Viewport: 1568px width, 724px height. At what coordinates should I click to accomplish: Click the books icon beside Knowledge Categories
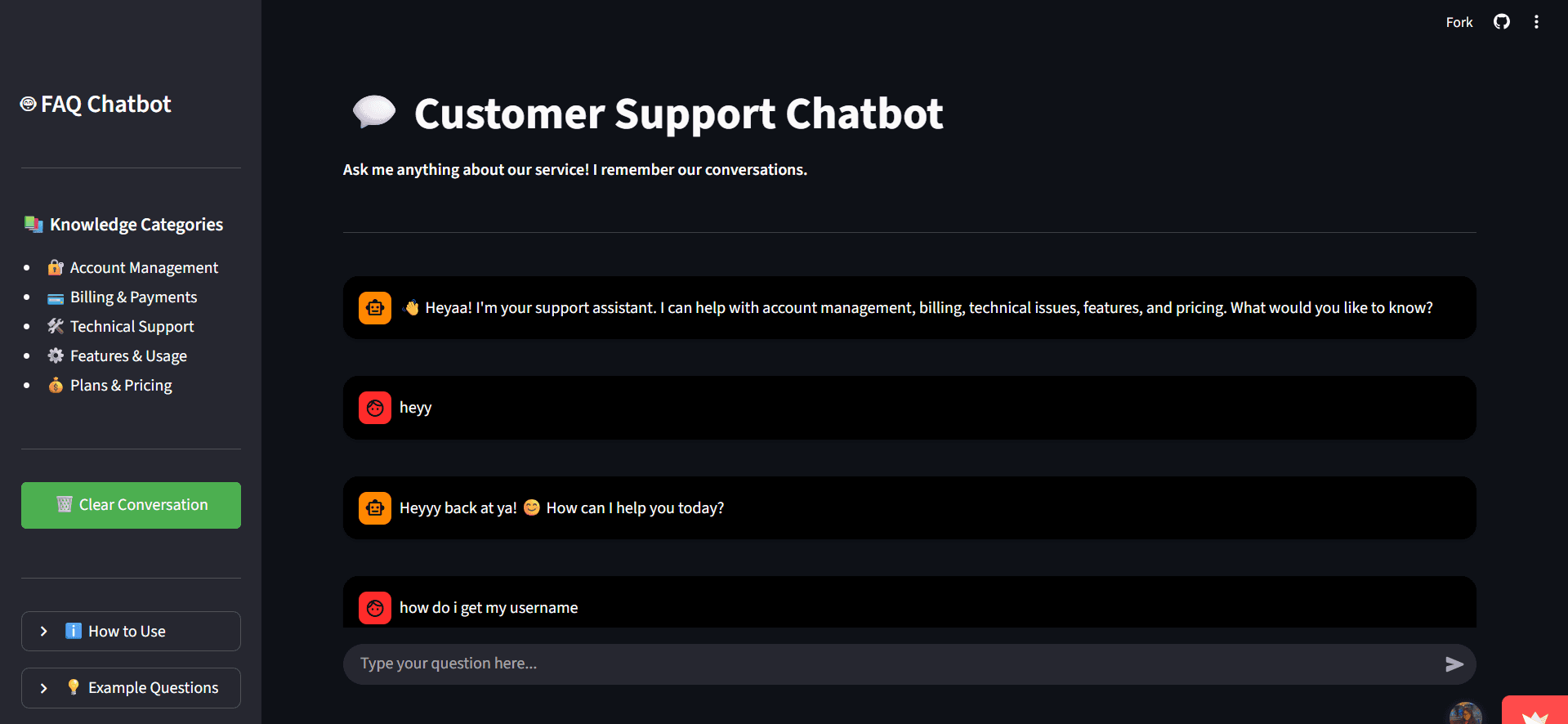34,224
